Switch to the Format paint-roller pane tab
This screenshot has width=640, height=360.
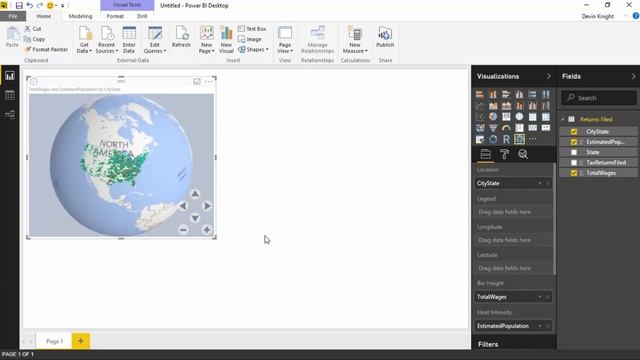tap(504, 154)
